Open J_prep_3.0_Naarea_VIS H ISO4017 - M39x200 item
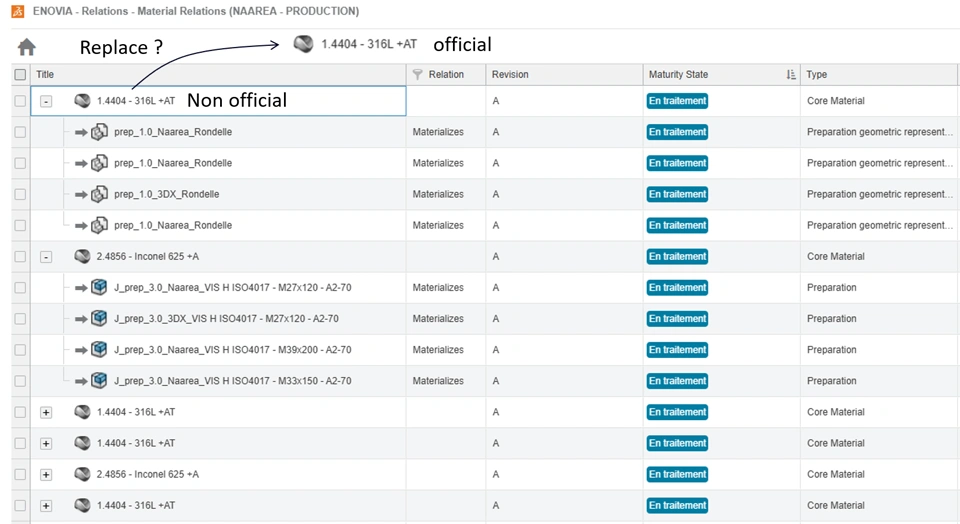The height and width of the screenshot is (524, 960). tap(232, 350)
